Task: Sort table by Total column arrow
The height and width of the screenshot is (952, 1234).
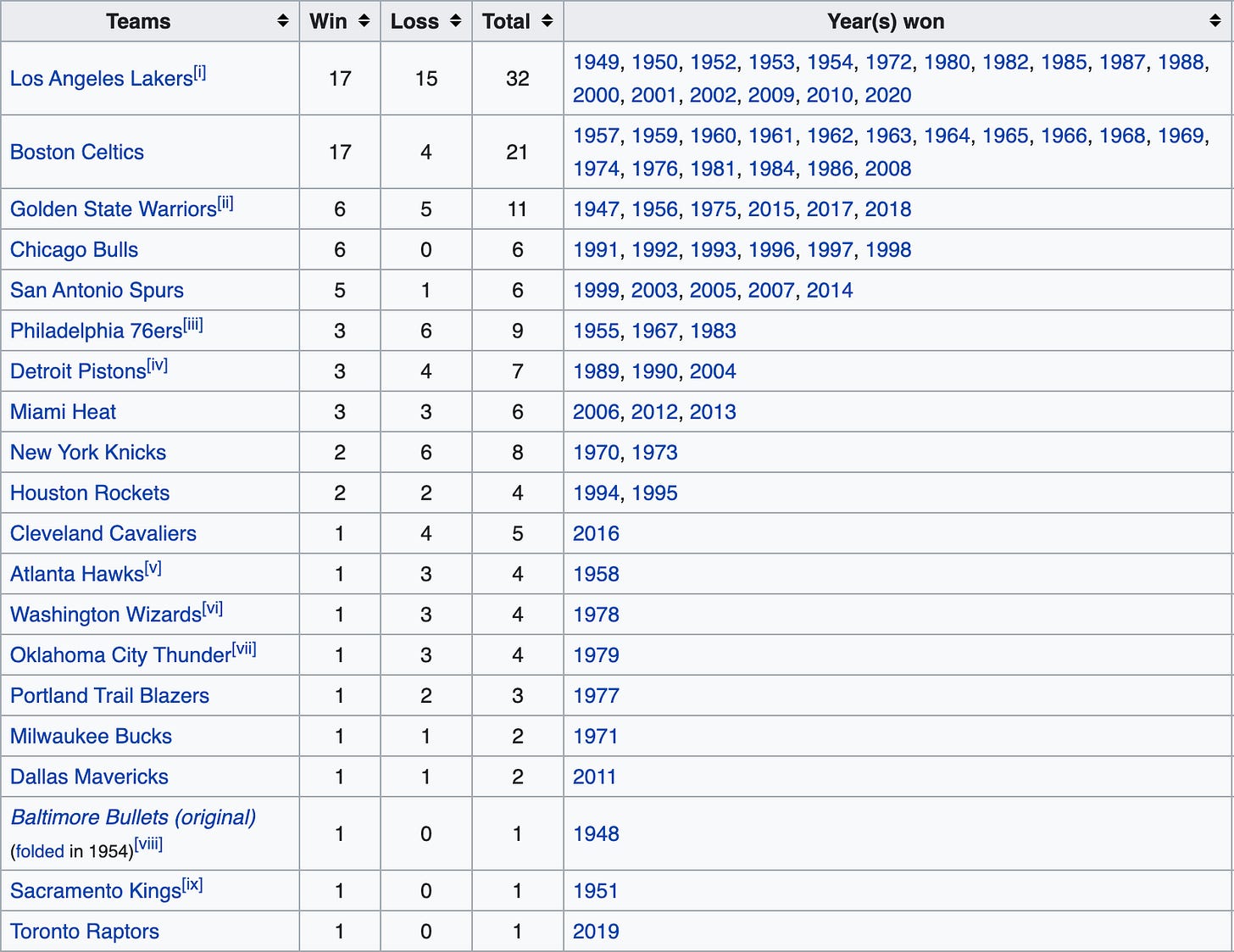Action: (x=548, y=21)
